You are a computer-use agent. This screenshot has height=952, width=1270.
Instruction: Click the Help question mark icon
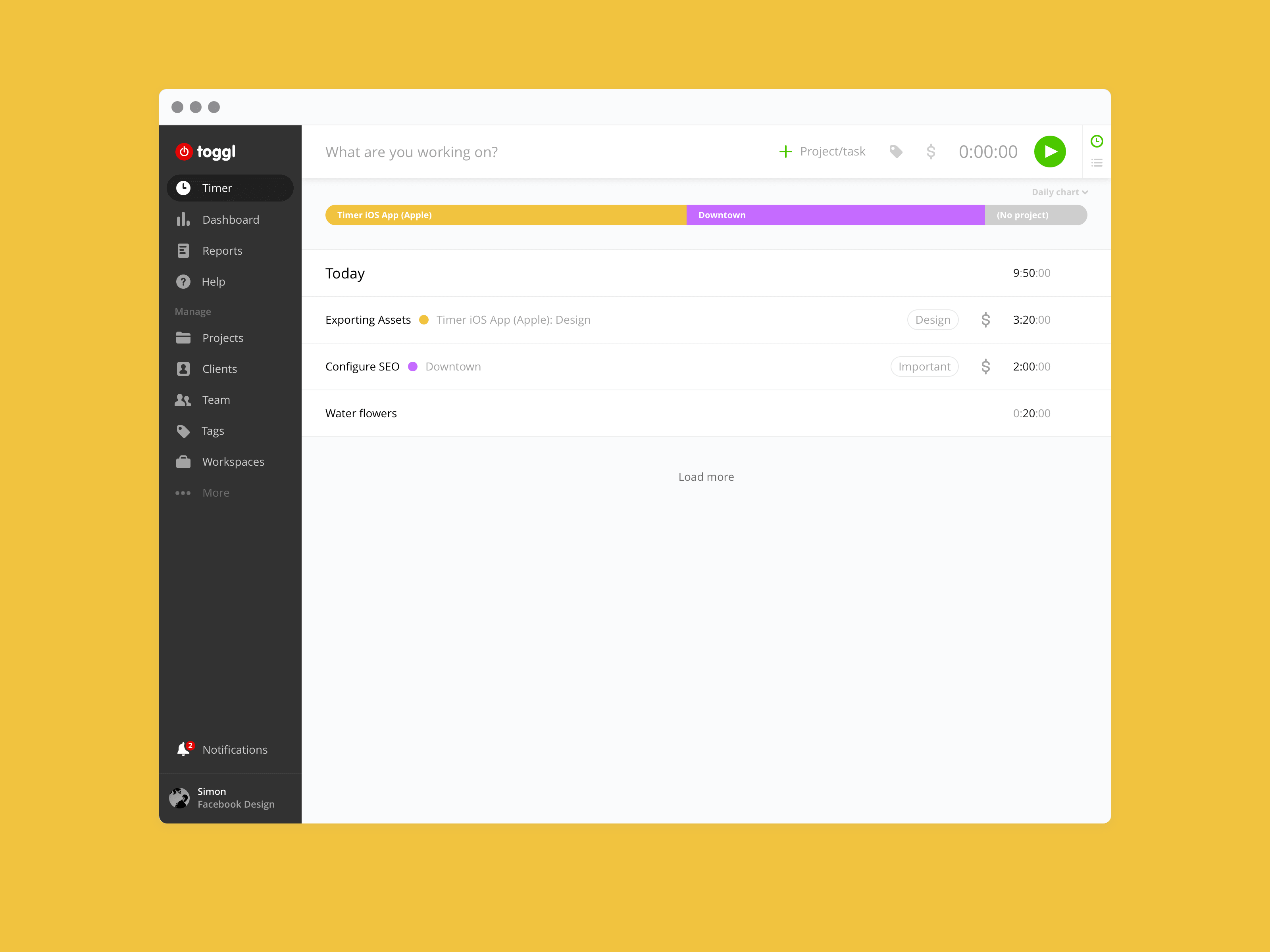pyautogui.click(x=183, y=282)
